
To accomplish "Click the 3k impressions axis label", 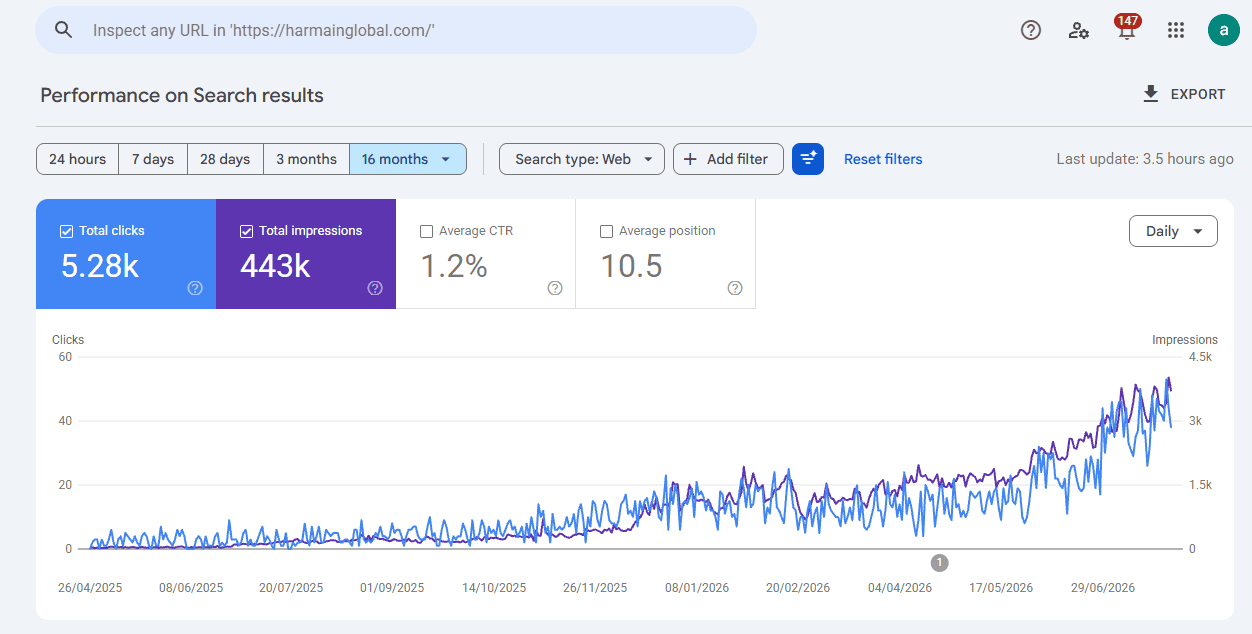I will click(1195, 421).
